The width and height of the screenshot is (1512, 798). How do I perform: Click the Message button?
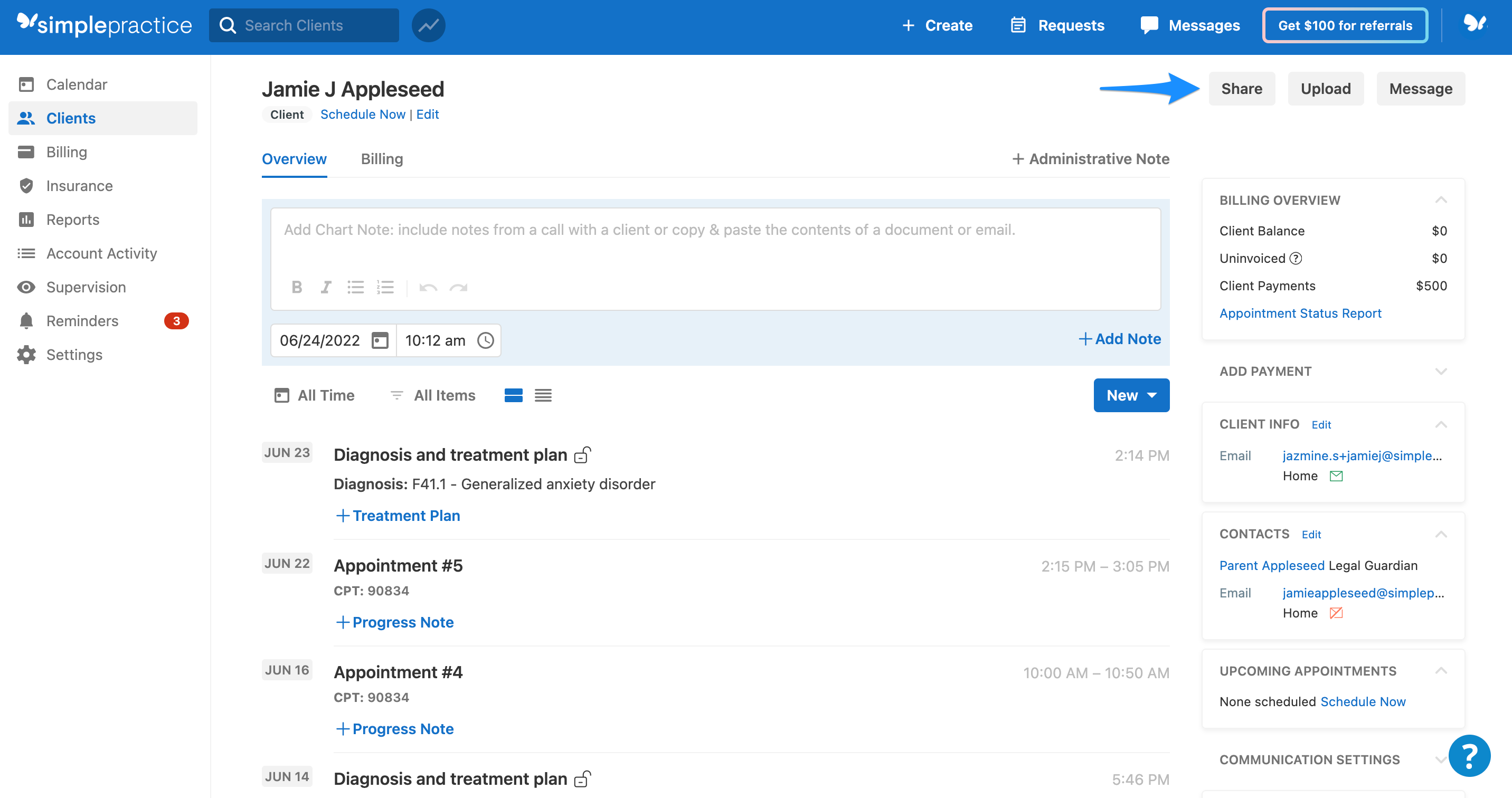[x=1421, y=89]
